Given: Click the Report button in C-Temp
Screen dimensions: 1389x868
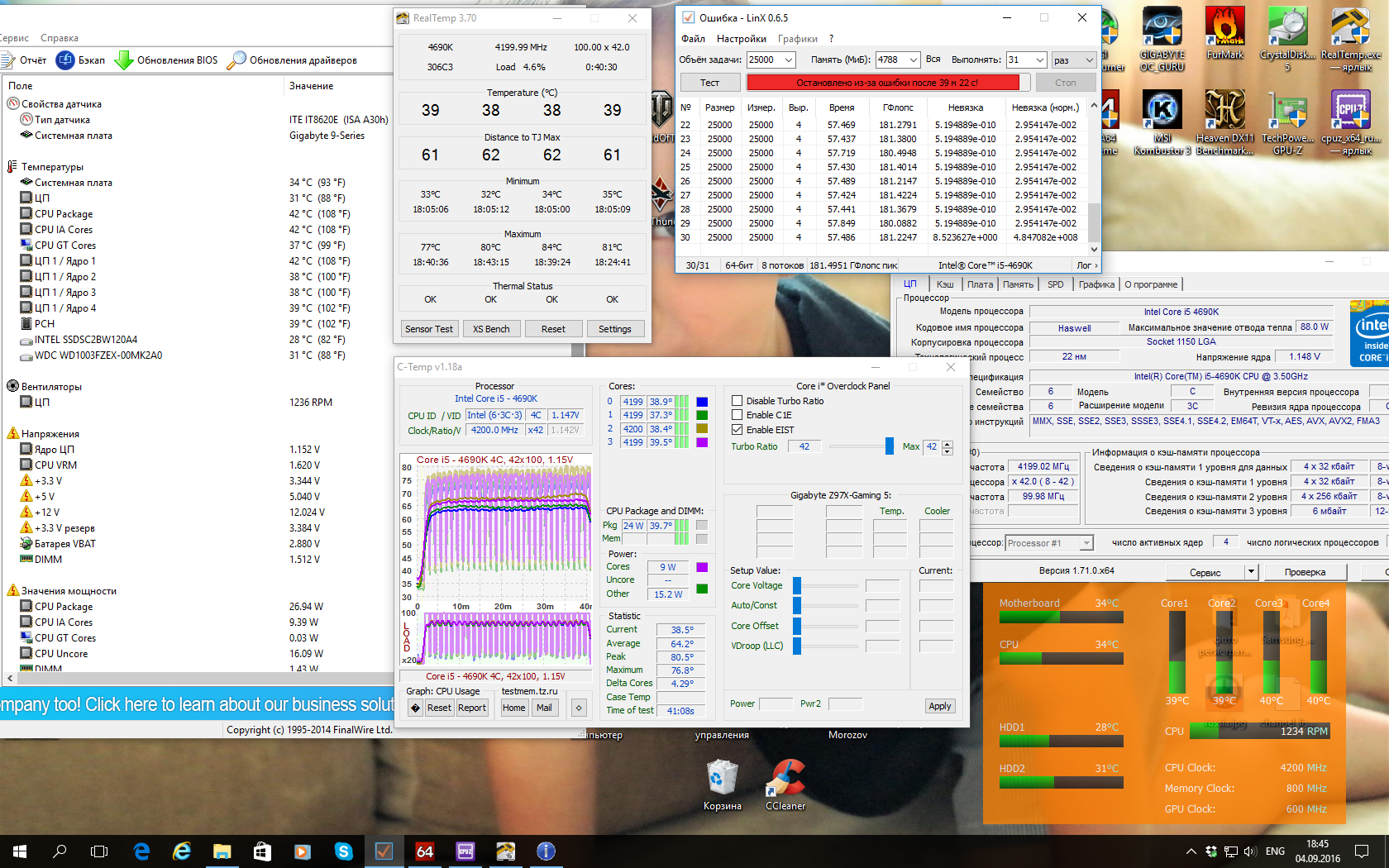Looking at the screenshot, I should [472, 708].
